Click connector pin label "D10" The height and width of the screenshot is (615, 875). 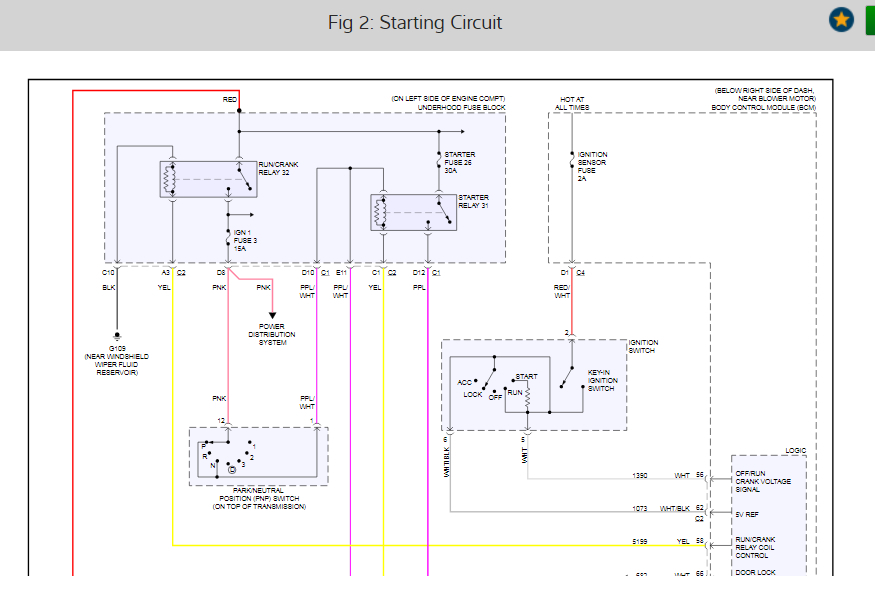coord(307,272)
